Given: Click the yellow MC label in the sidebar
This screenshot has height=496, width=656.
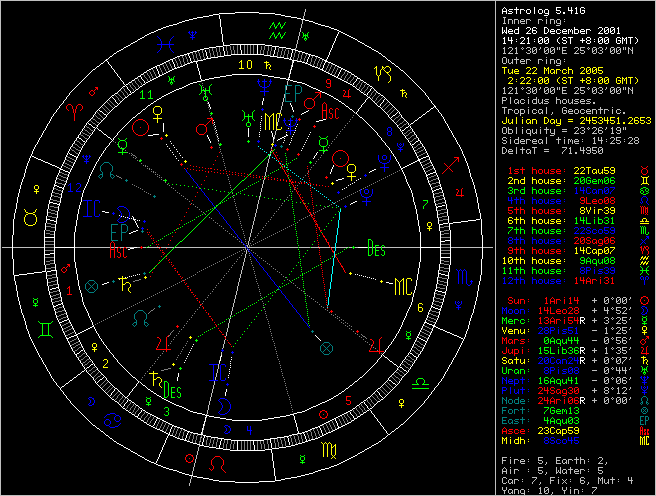Looking at the screenshot, I should click(644, 440).
